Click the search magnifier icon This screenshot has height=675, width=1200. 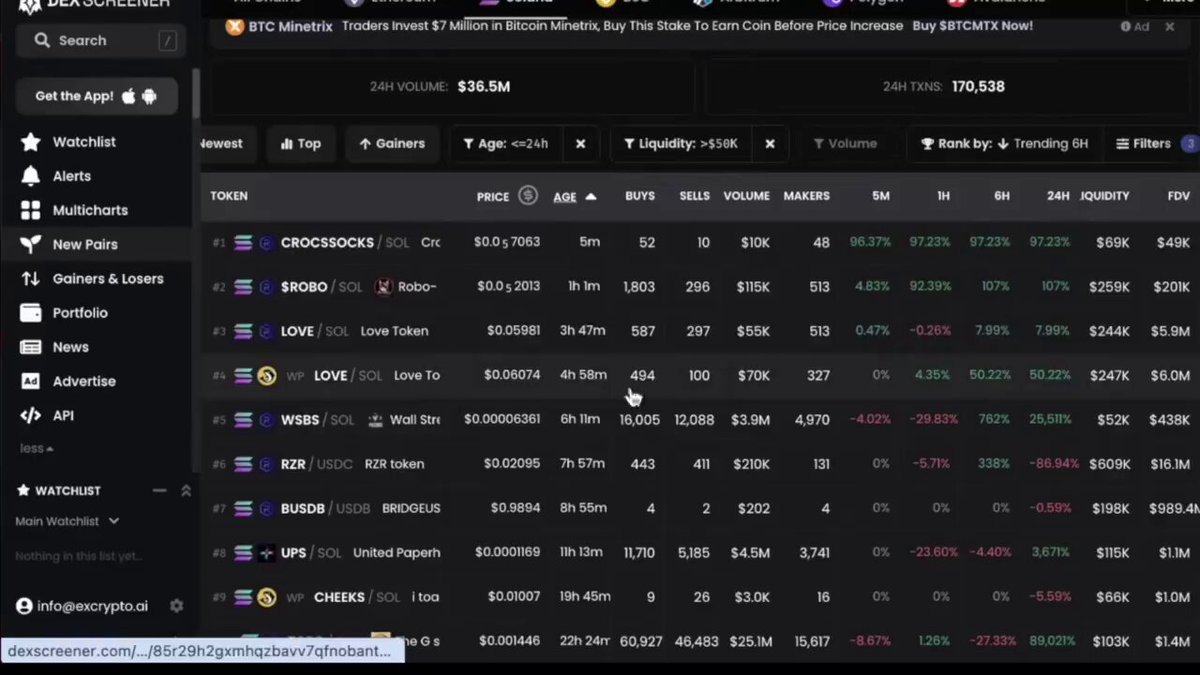(42, 40)
